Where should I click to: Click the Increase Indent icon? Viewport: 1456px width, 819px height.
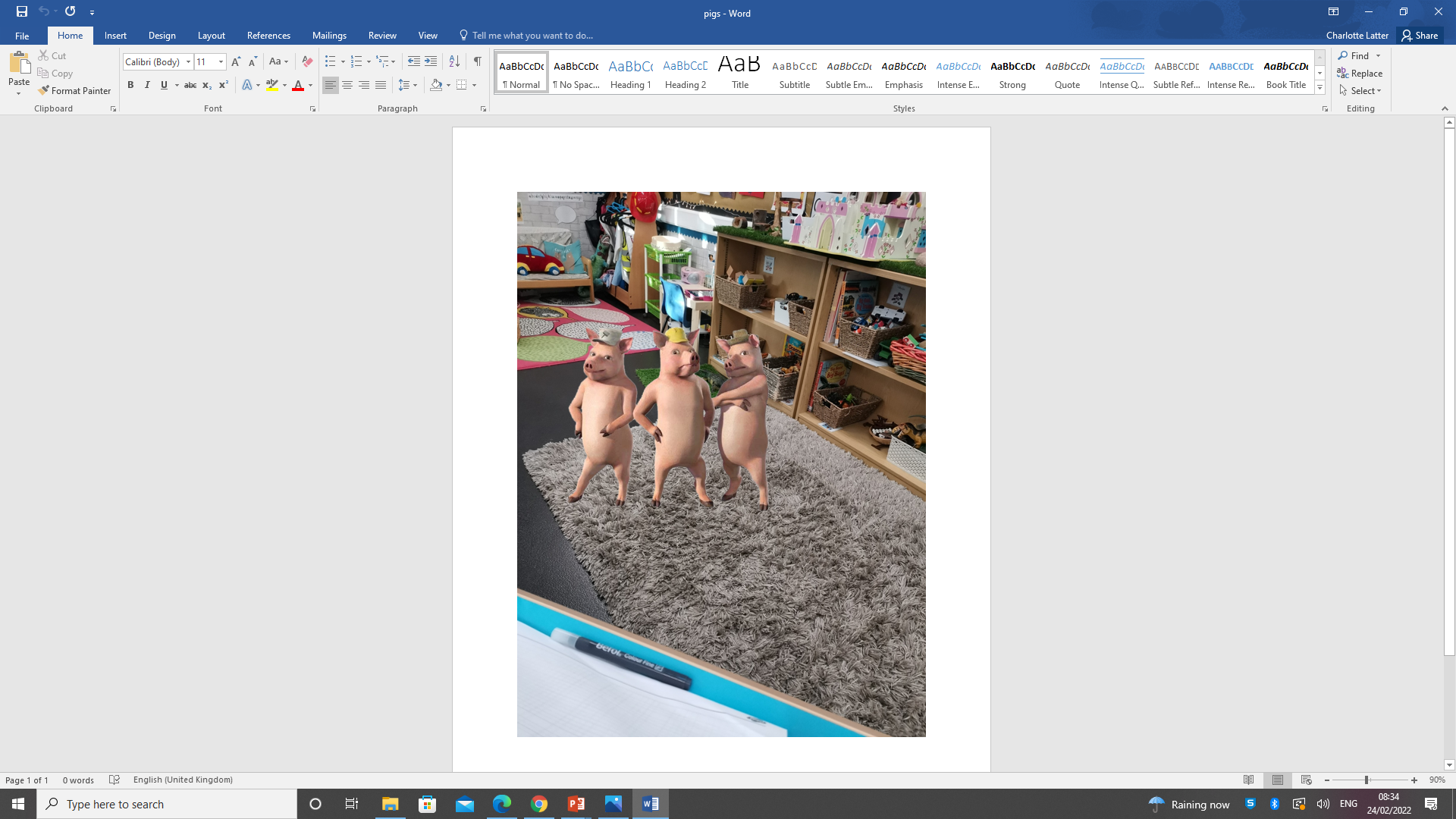(431, 61)
